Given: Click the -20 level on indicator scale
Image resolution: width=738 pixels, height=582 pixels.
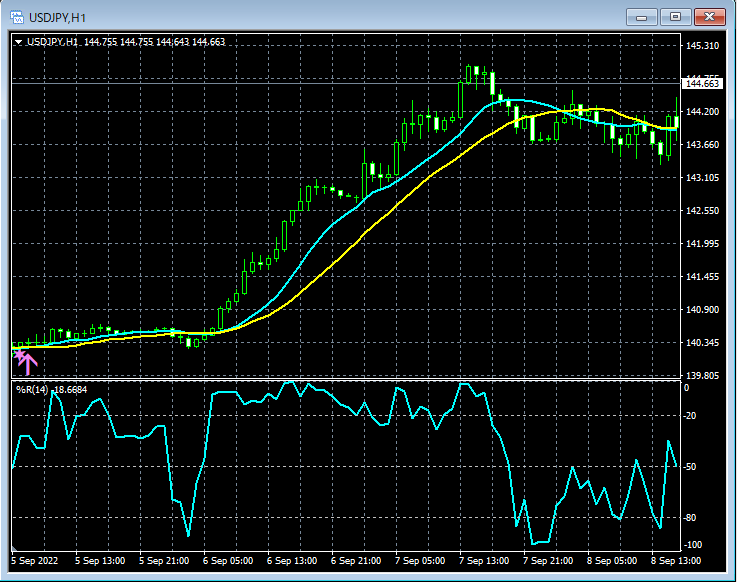Looking at the screenshot, I should coord(692,416).
